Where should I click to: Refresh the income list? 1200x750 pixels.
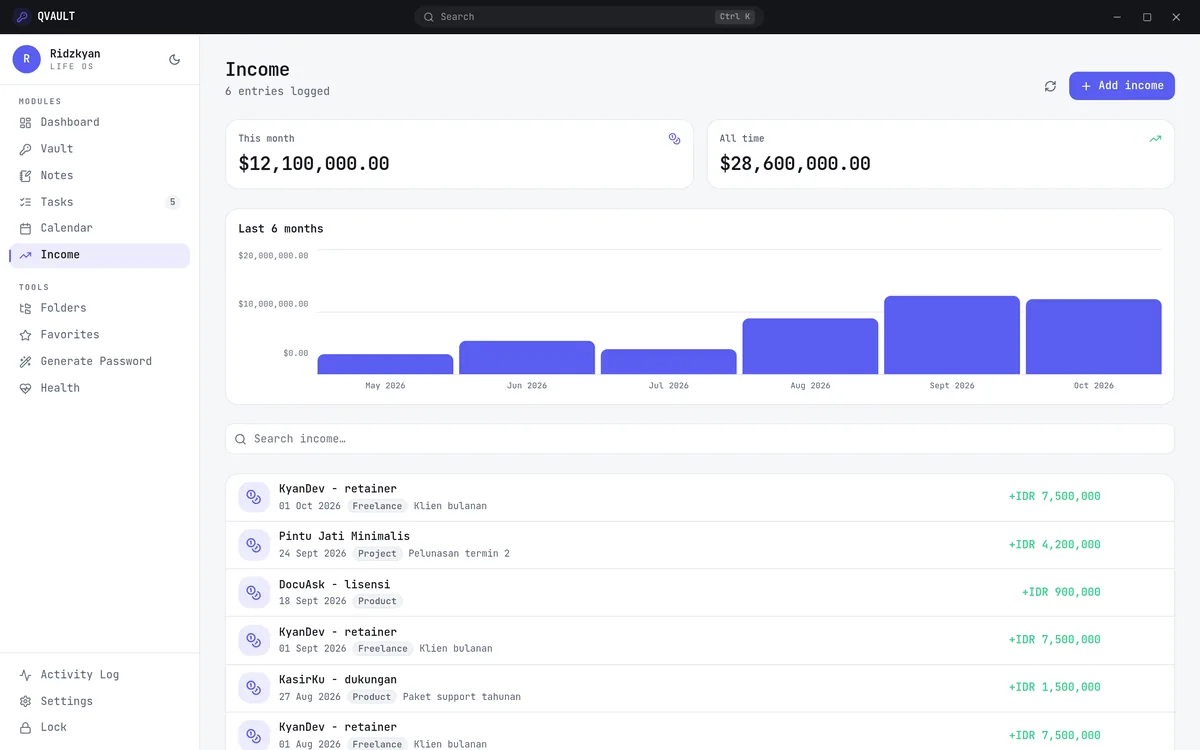(1050, 86)
